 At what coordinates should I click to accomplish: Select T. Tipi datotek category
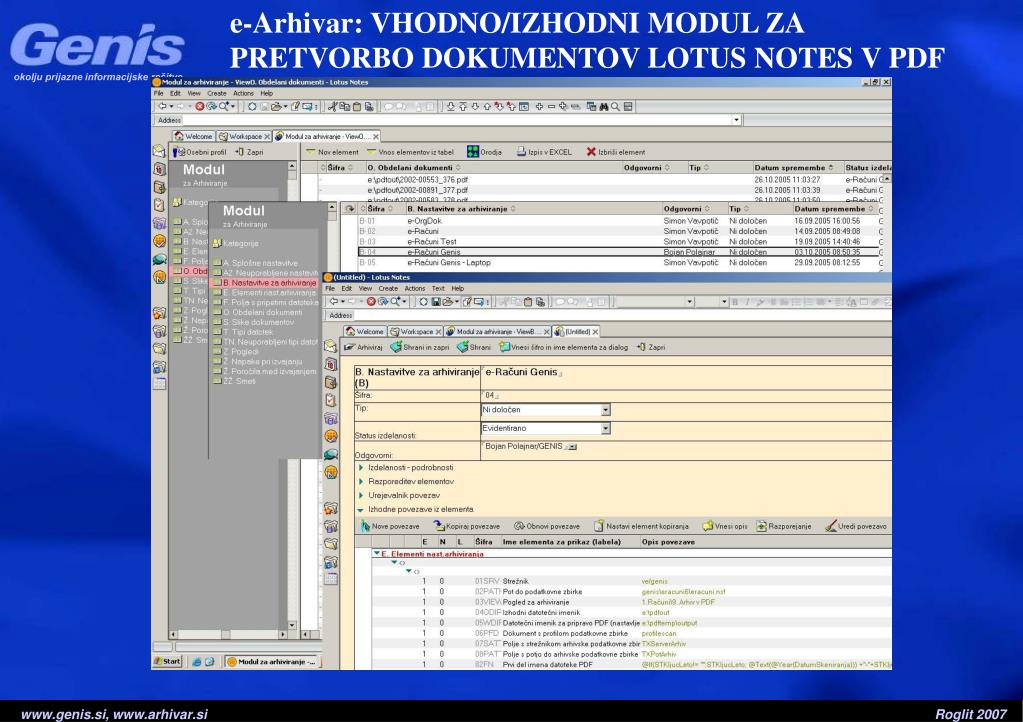point(243,332)
